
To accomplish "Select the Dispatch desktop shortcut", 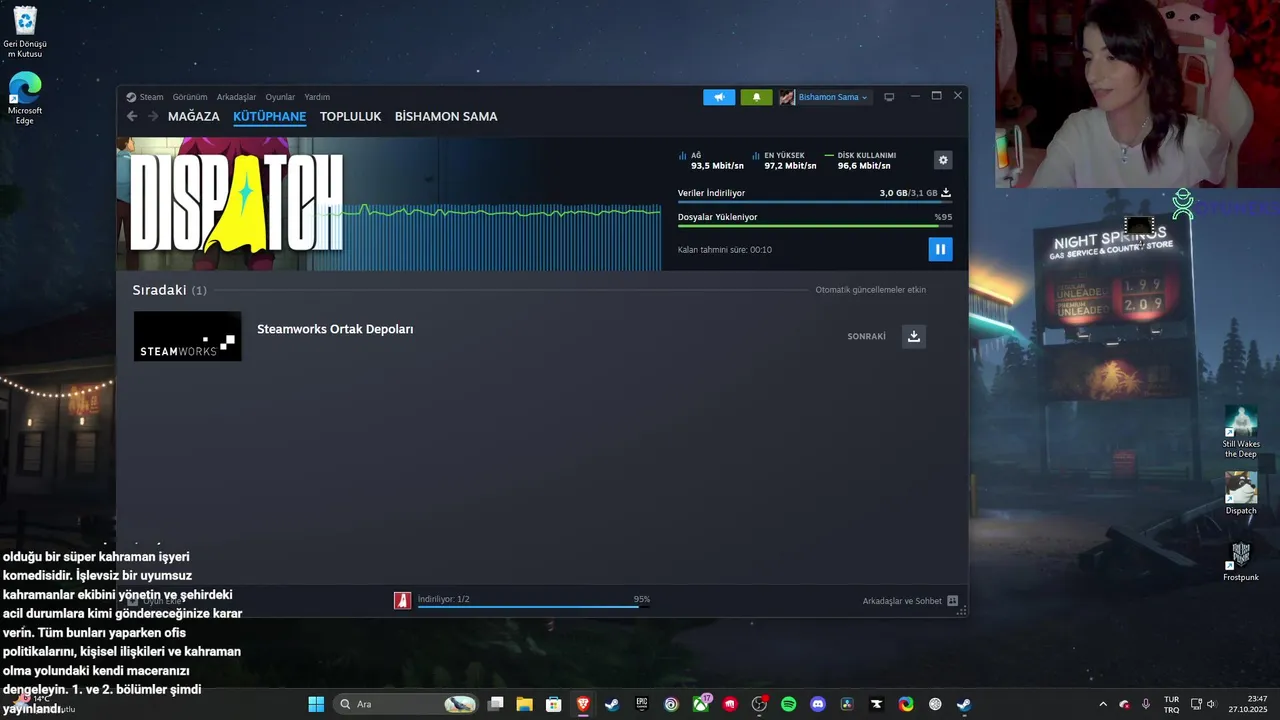I will click(x=1241, y=493).
